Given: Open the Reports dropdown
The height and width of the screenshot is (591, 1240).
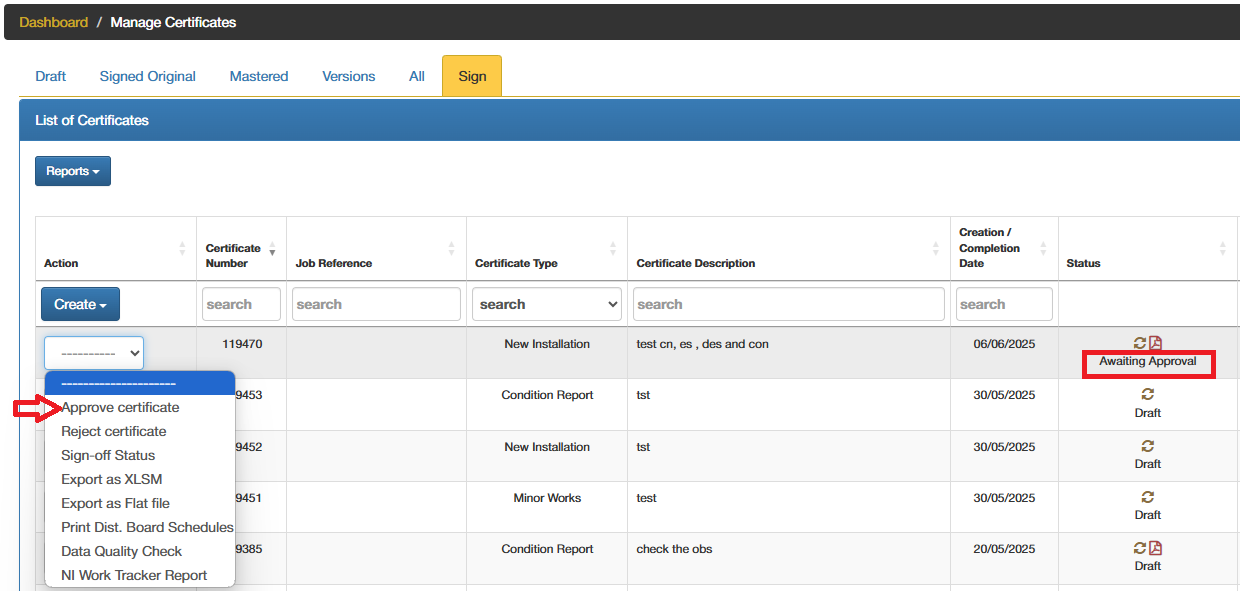Looking at the screenshot, I should [72, 170].
